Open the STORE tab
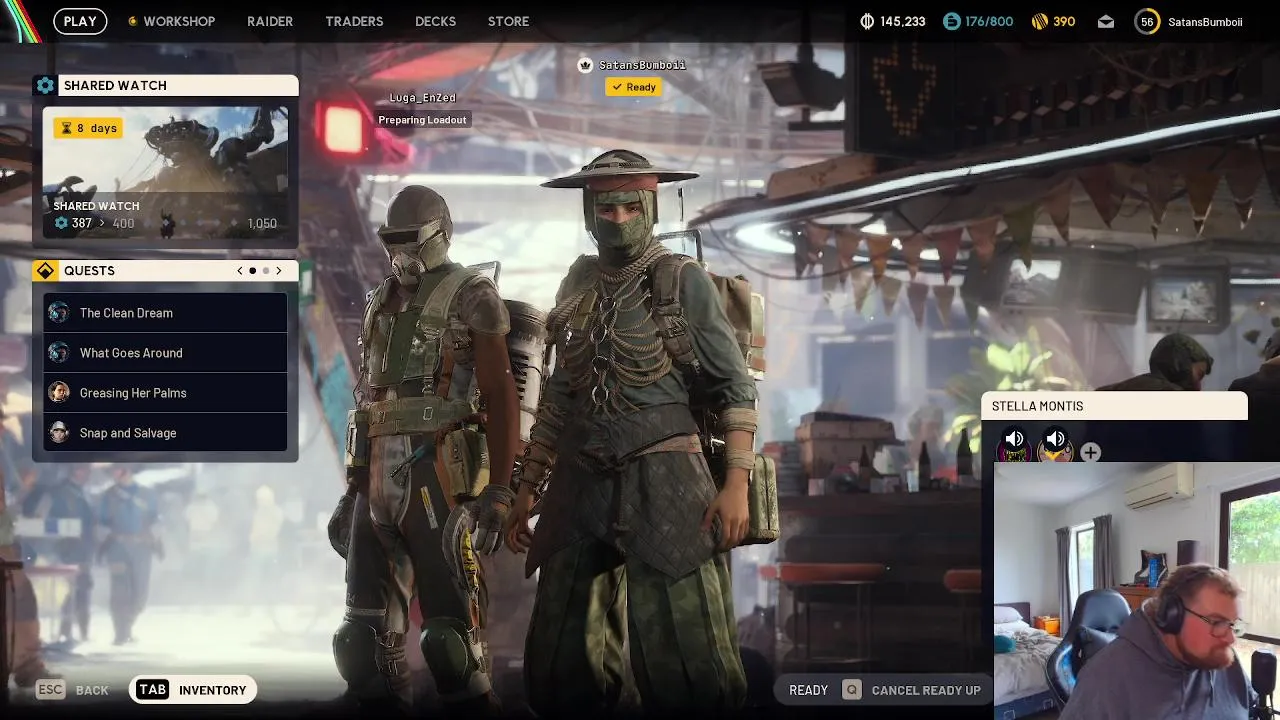The image size is (1280, 720). tap(508, 21)
